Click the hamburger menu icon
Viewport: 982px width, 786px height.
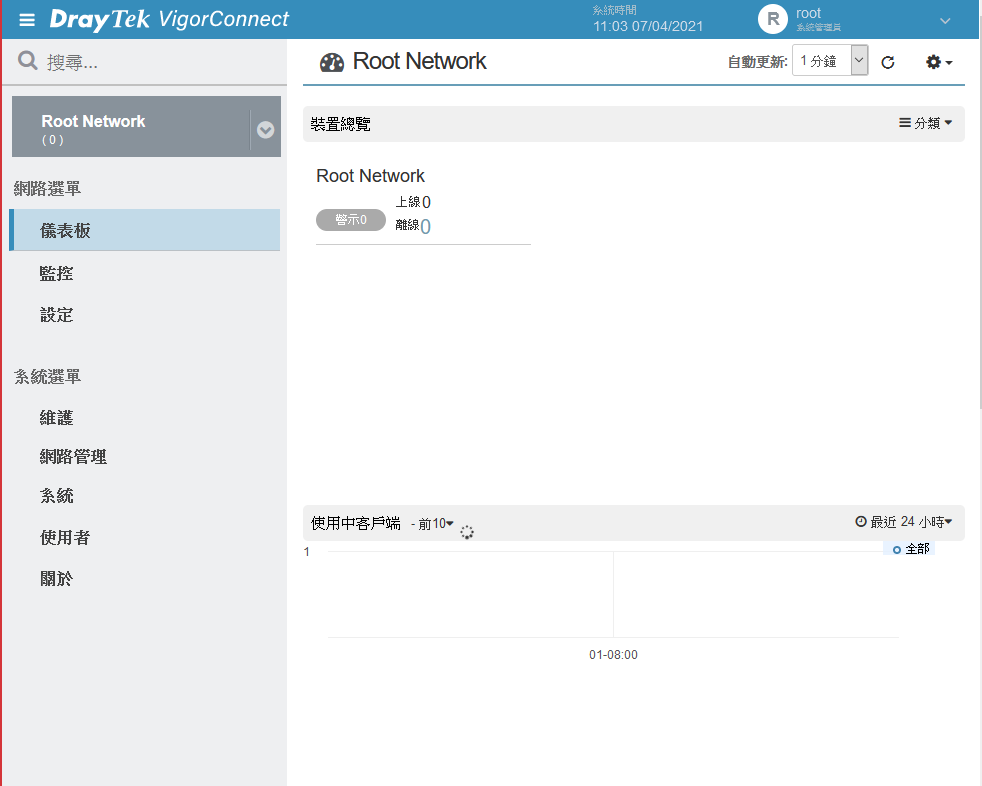(x=27, y=20)
